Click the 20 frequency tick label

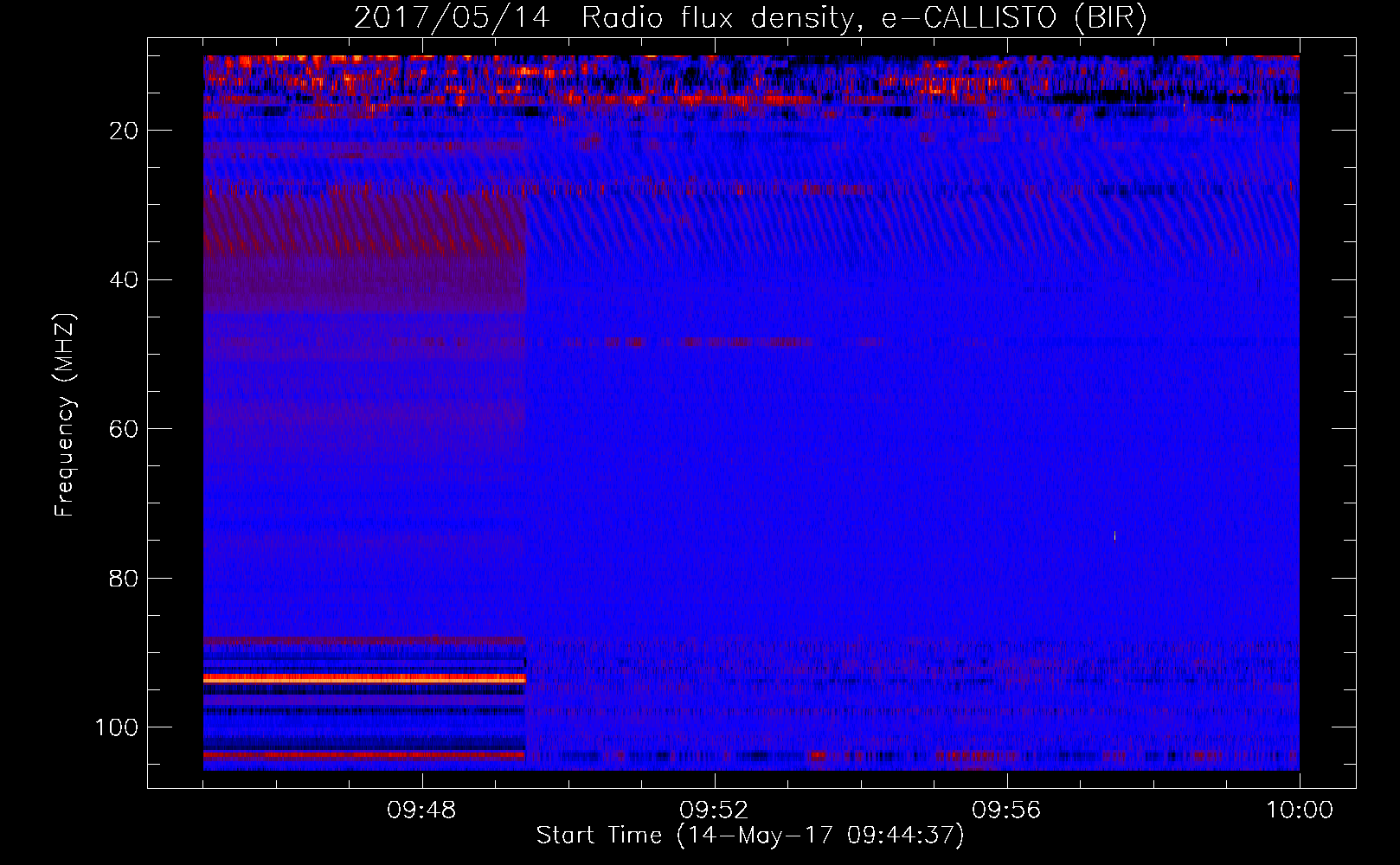pos(124,131)
